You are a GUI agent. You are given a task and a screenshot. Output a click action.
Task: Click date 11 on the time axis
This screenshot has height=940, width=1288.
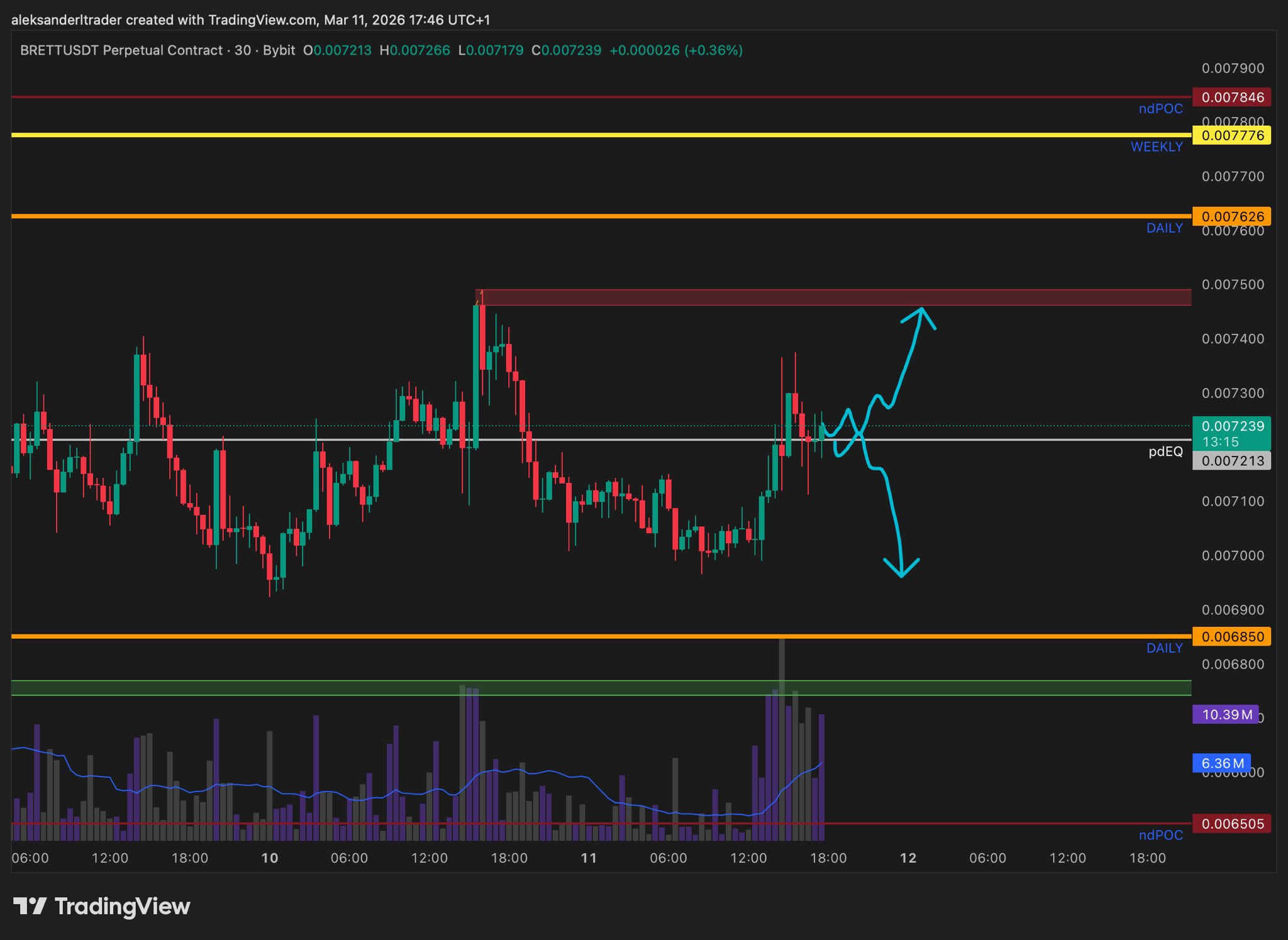pos(589,858)
